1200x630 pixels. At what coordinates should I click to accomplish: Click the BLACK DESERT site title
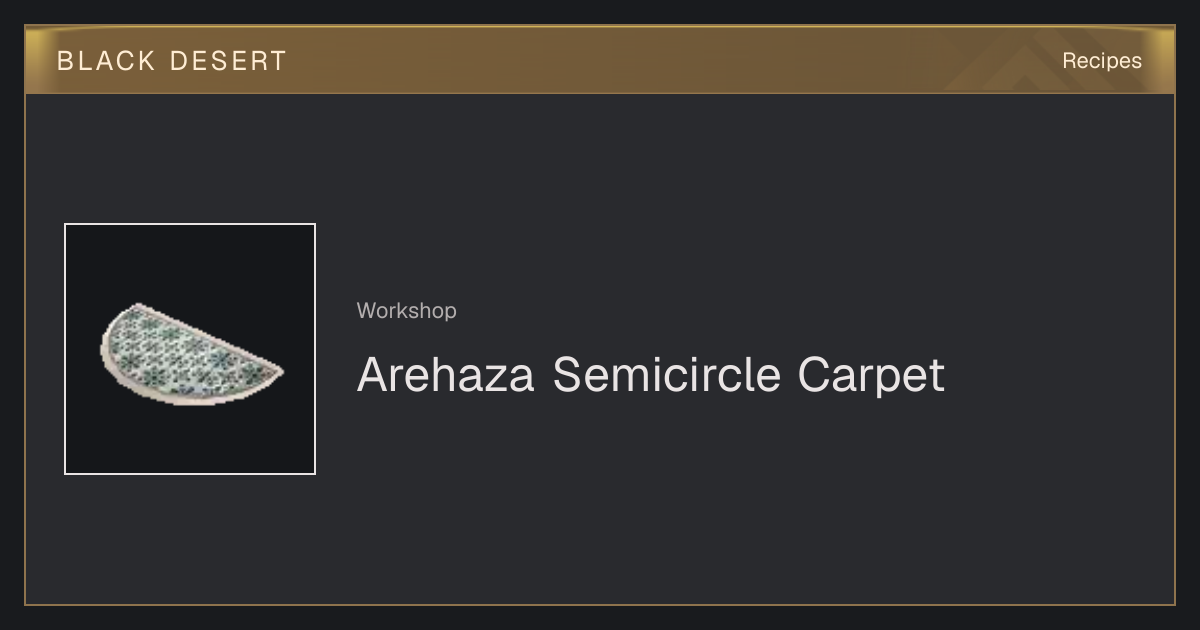[x=172, y=61]
